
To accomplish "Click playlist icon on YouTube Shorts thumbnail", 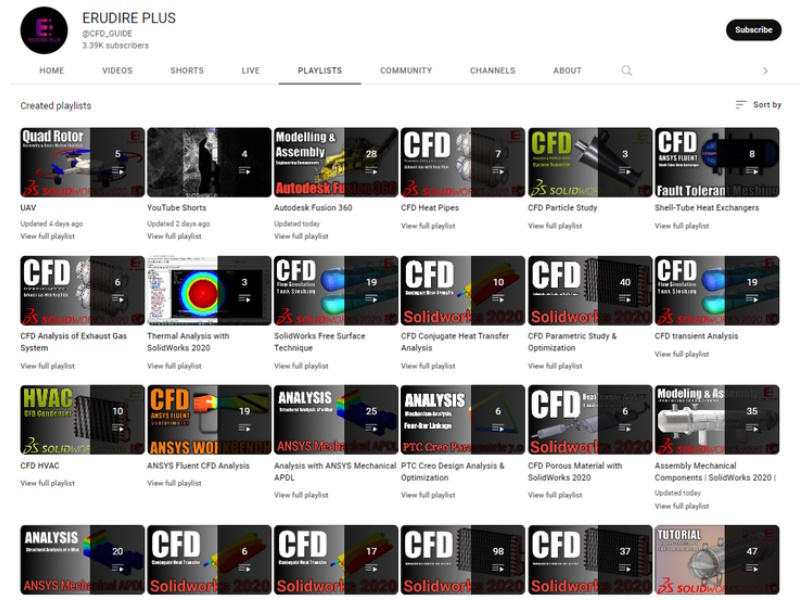I will pyautogui.click(x=245, y=172).
